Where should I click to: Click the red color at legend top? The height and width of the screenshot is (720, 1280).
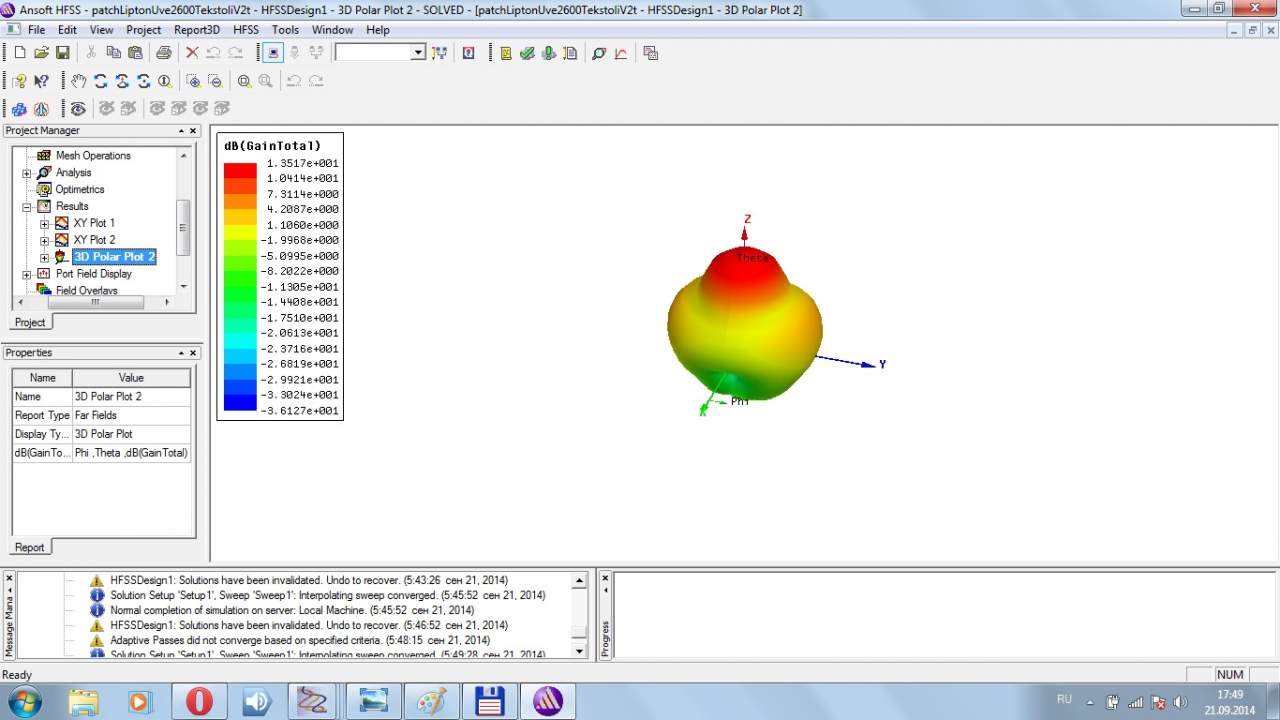240,170
